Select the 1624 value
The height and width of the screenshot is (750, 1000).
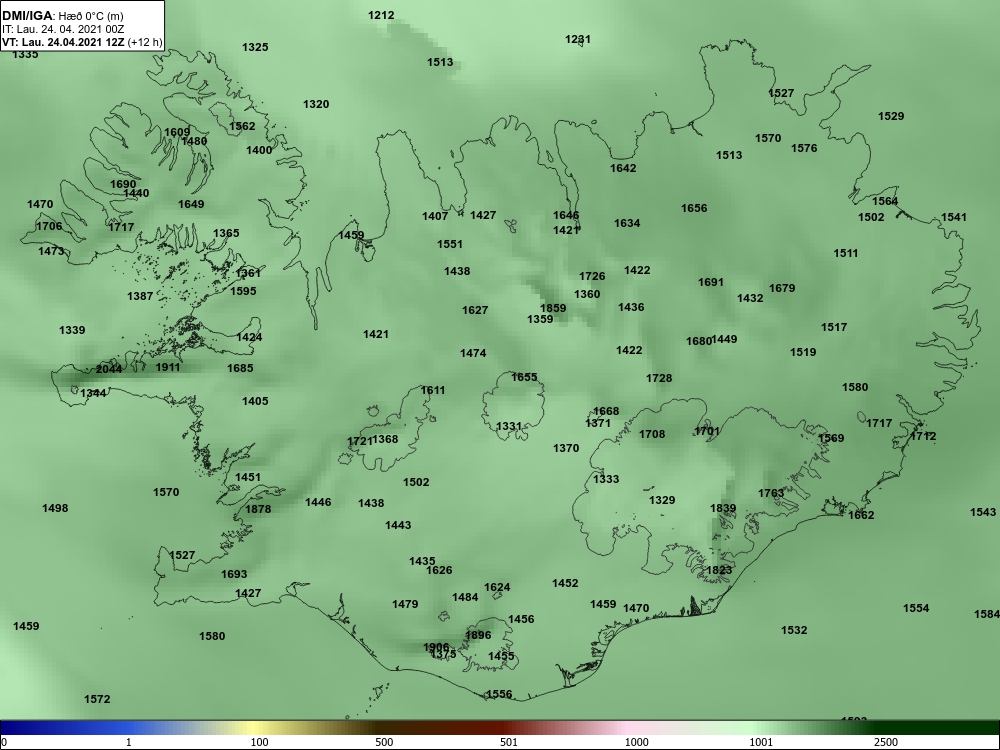pyautogui.click(x=497, y=587)
